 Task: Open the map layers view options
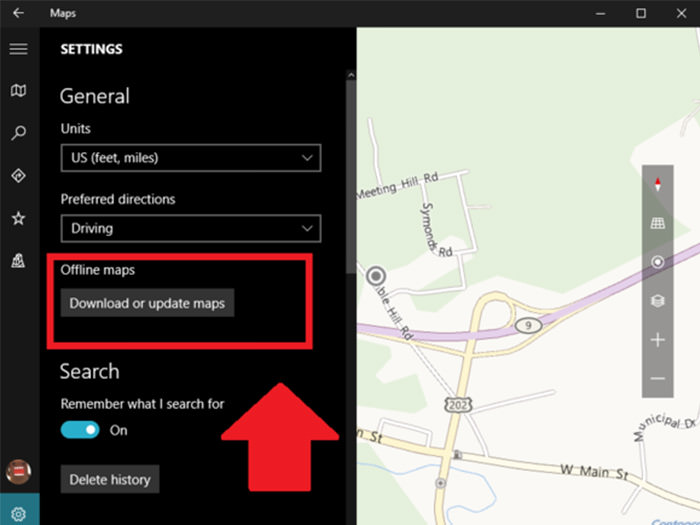[657, 300]
